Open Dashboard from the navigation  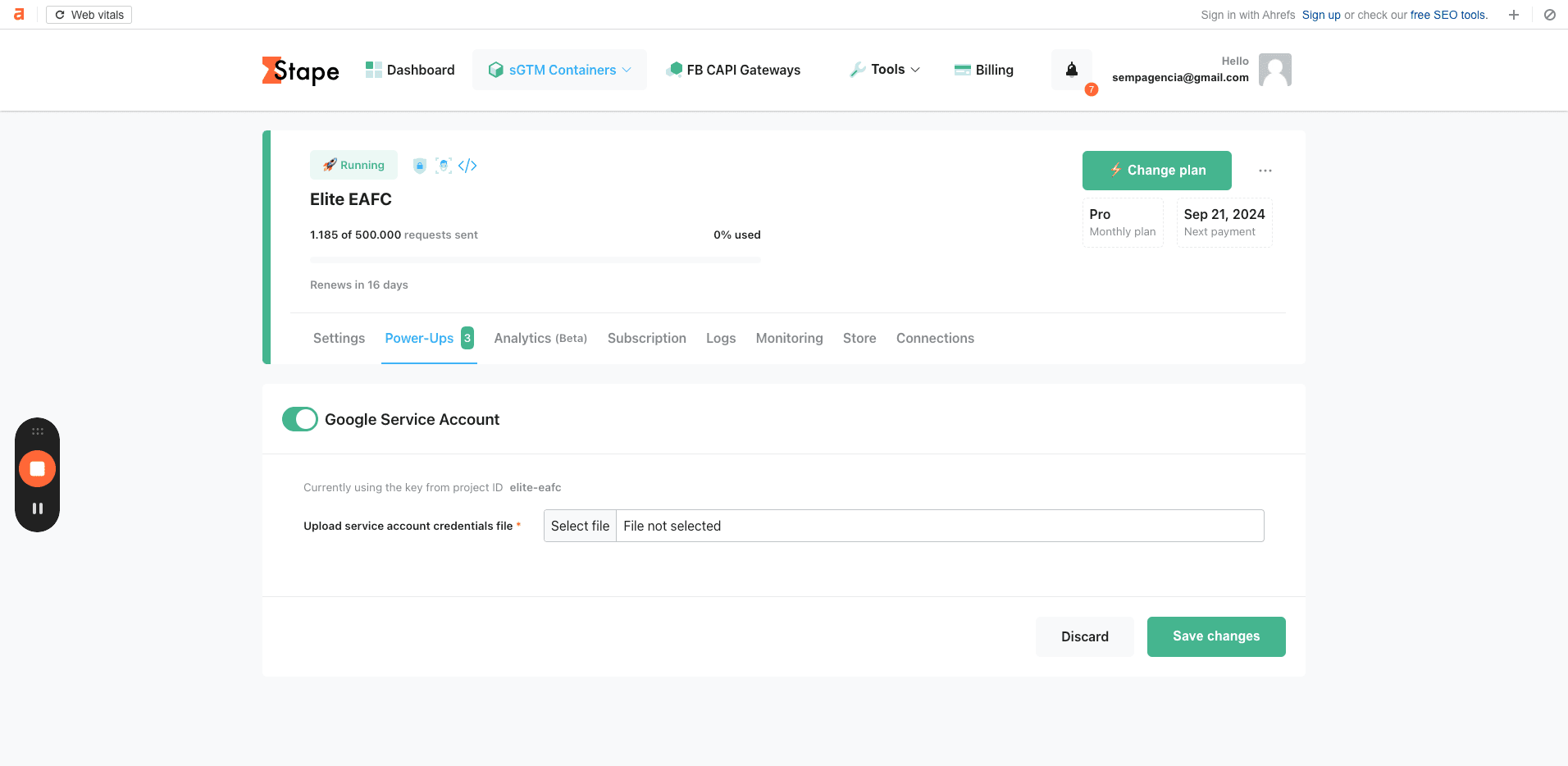[x=410, y=70]
